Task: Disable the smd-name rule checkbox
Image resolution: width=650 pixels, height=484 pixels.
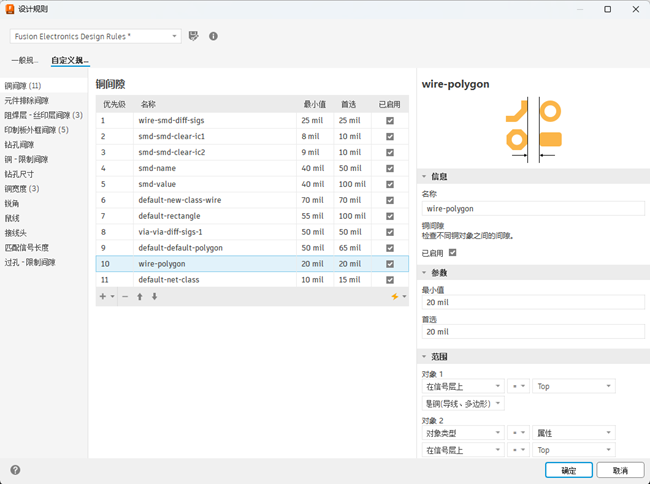Action: (x=390, y=168)
